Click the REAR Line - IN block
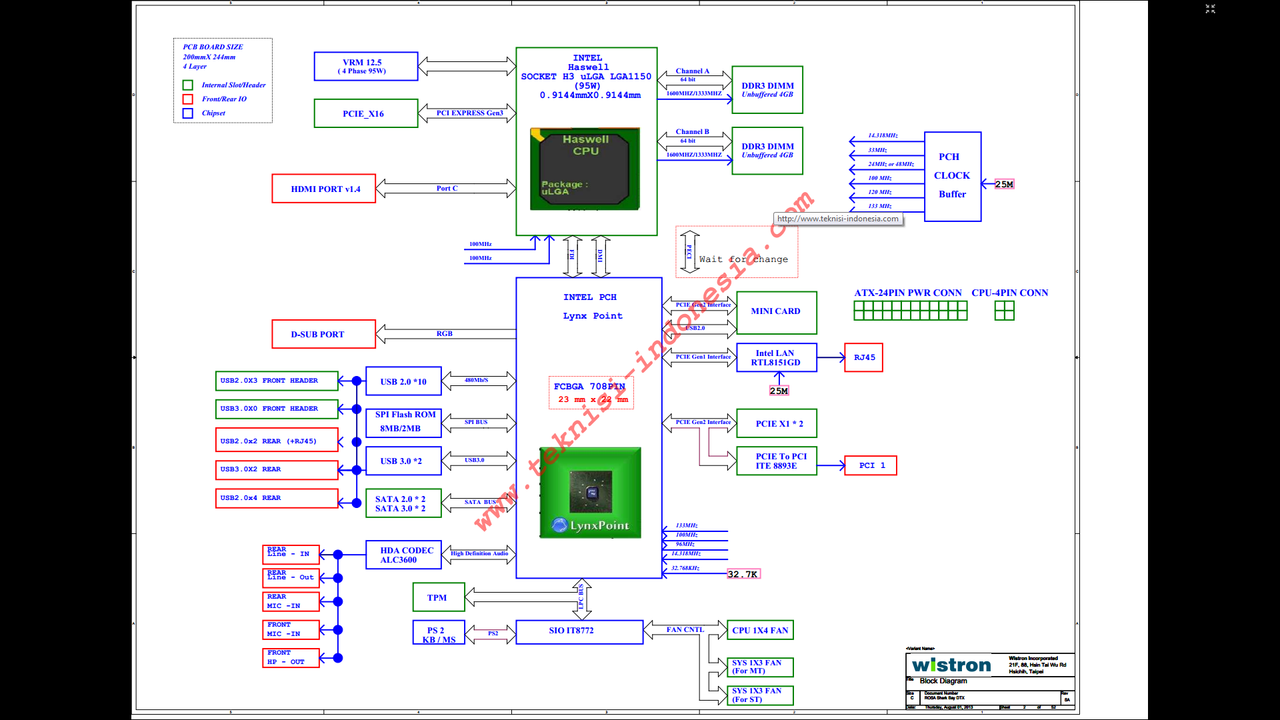The width and height of the screenshot is (1280, 720). click(x=292, y=553)
